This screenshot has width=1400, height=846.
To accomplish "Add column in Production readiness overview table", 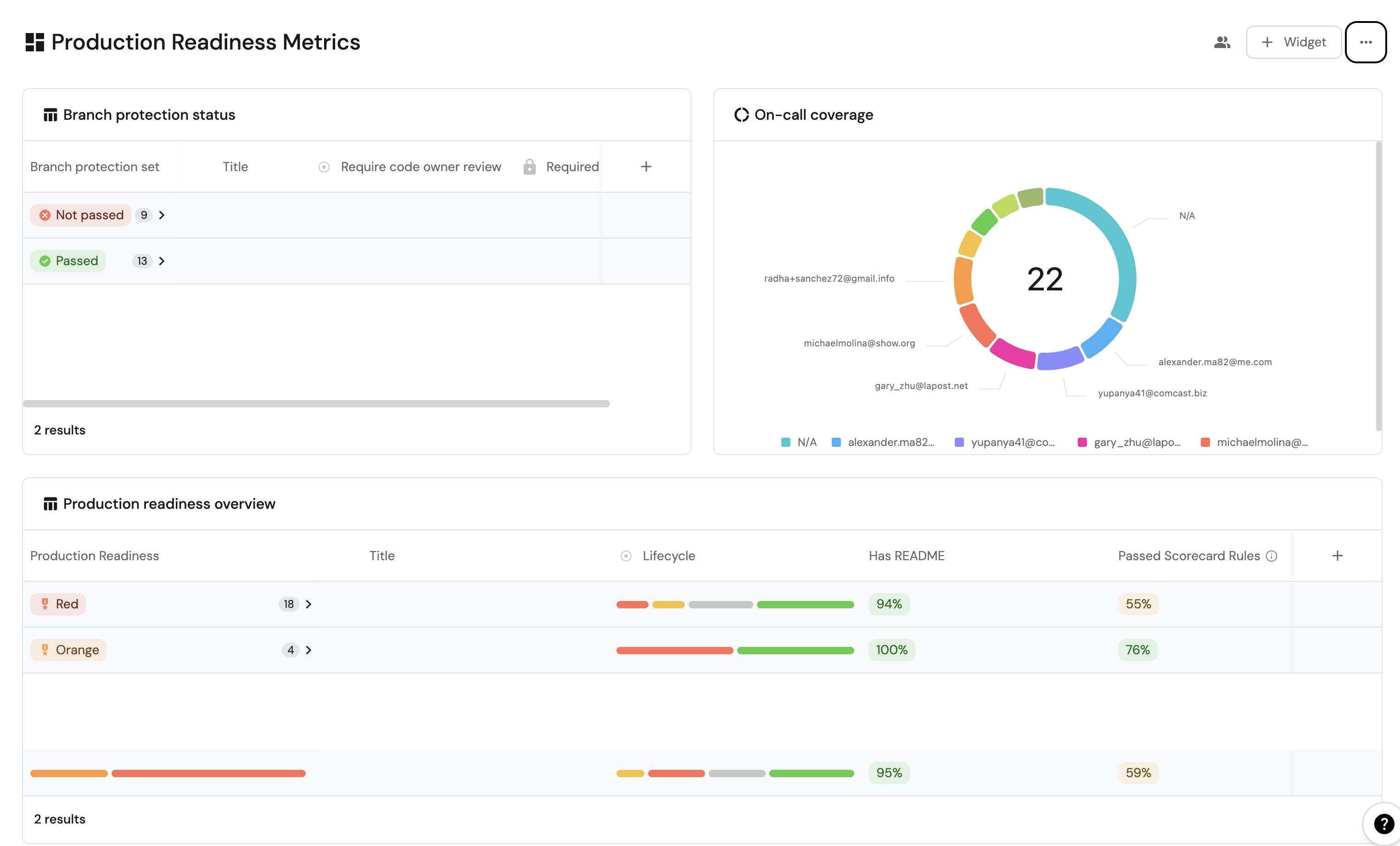I will tap(1337, 555).
